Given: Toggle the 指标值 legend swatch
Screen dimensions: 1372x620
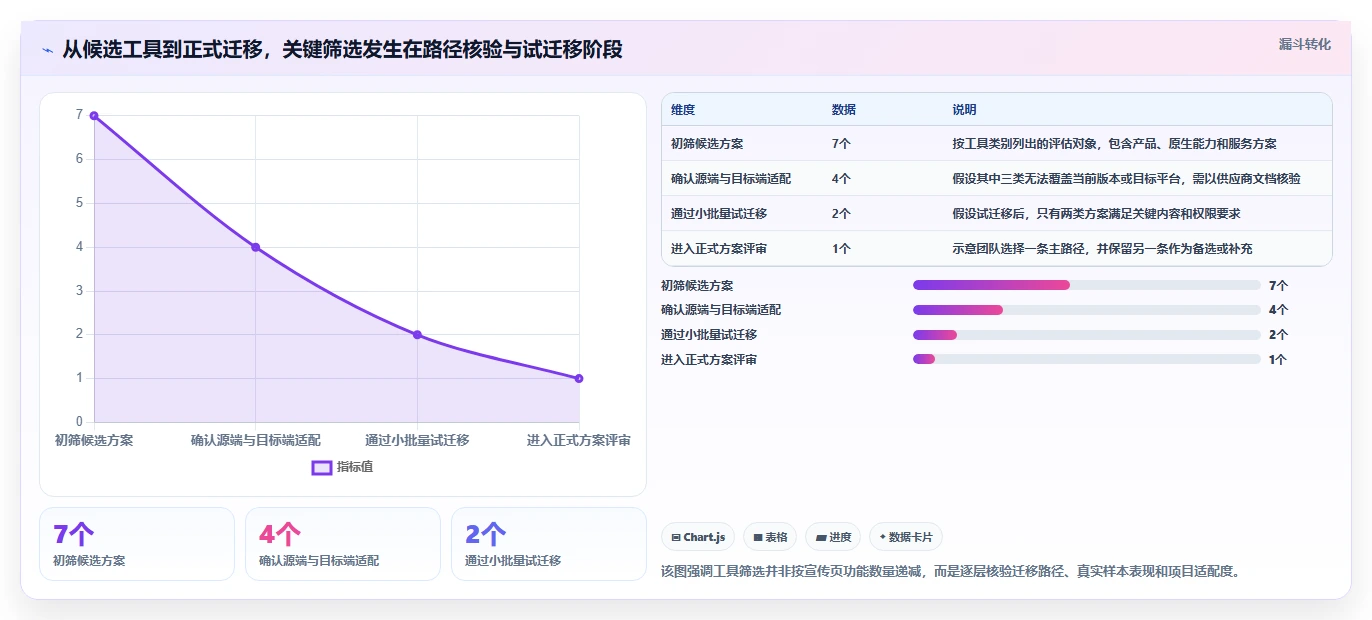Looking at the screenshot, I should pyautogui.click(x=322, y=467).
